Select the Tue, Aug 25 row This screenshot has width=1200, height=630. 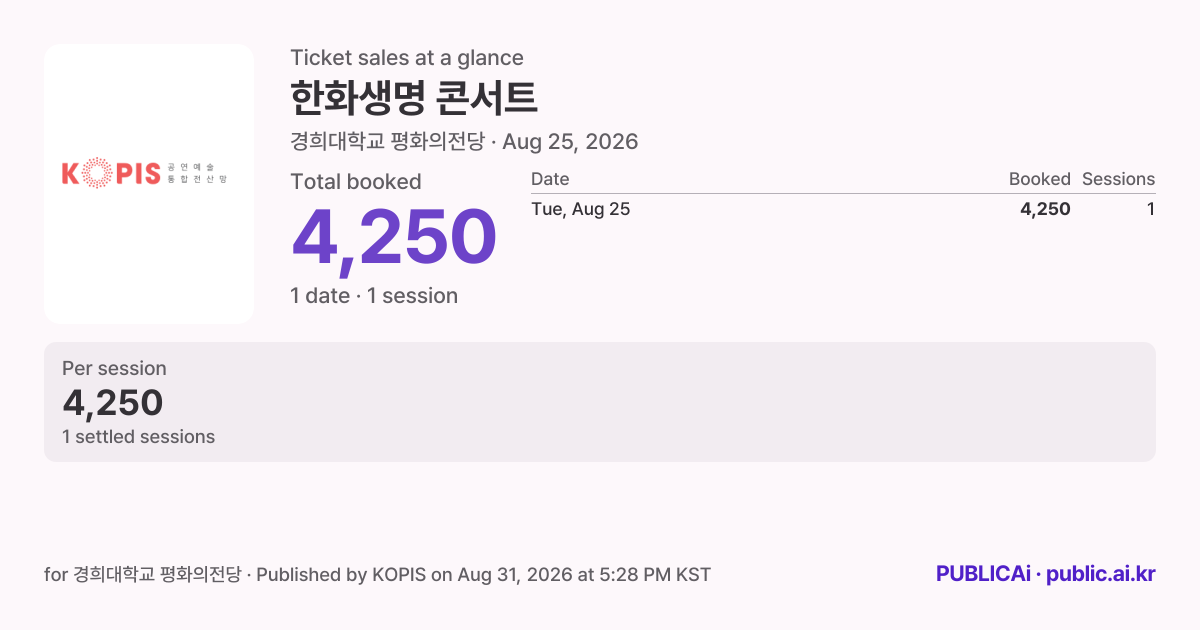[x=843, y=209]
